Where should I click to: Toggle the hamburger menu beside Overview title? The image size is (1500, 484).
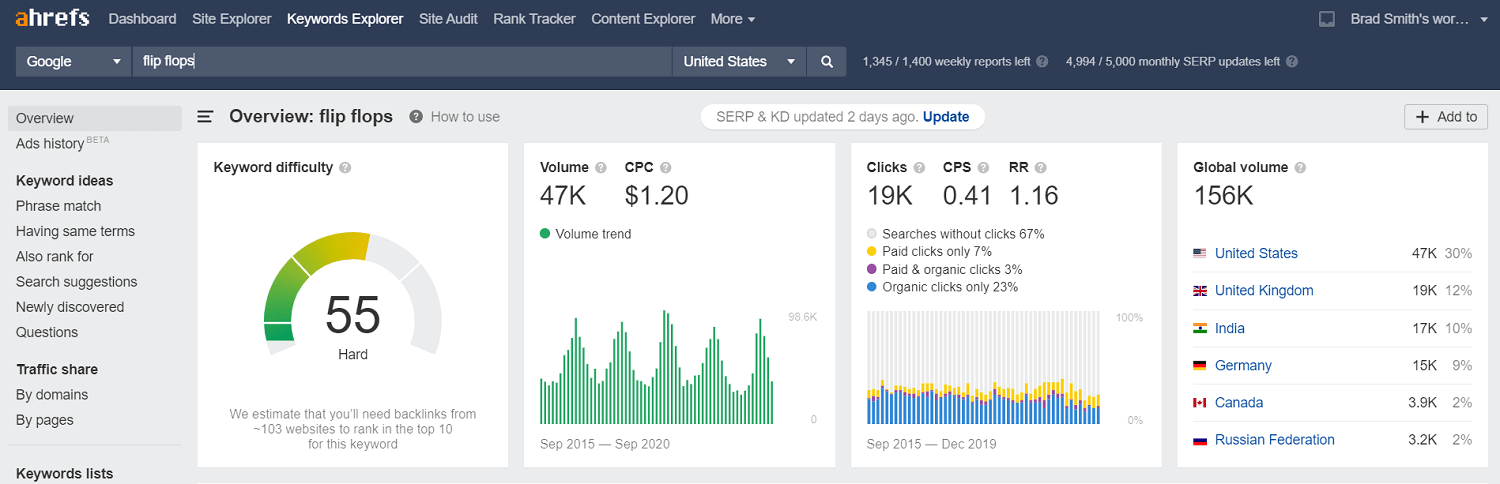pyautogui.click(x=205, y=117)
